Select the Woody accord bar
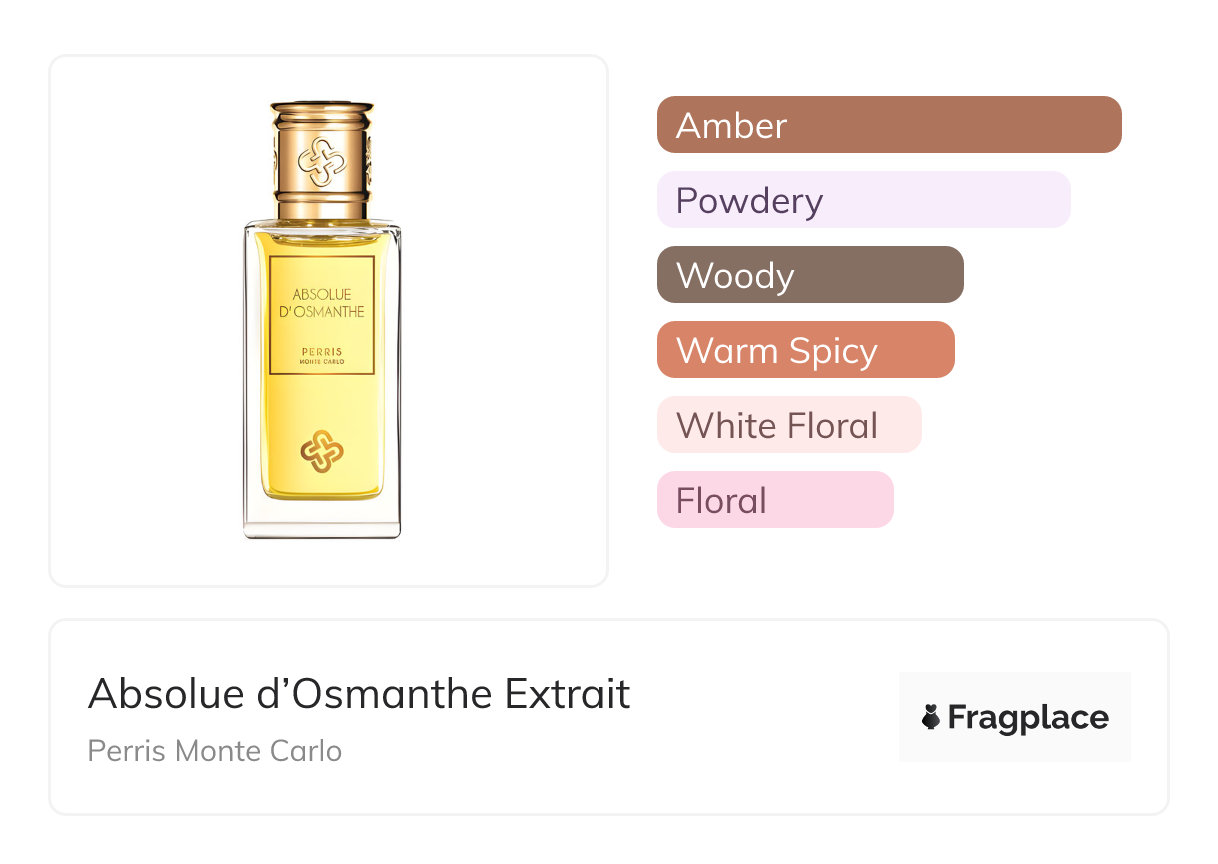 pyautogui.click(x=810, y=275)
